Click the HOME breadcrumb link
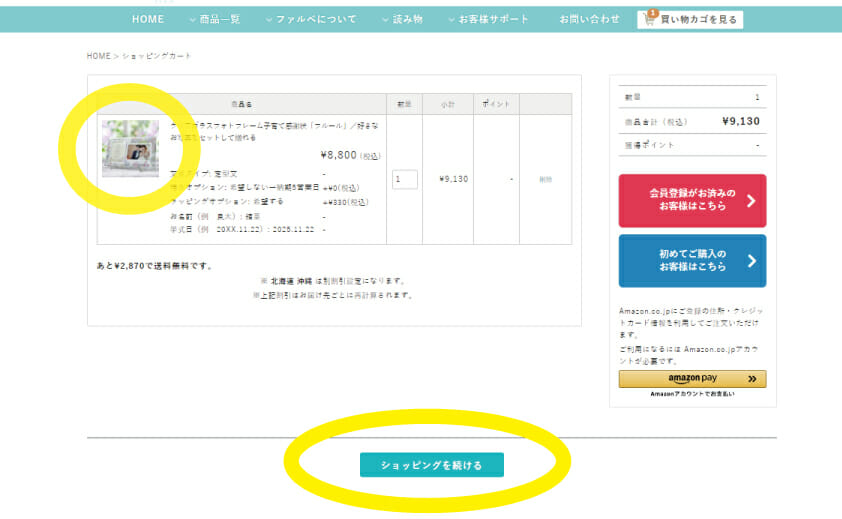Viewport: 842px width, 519px height. tap(98, 56)
